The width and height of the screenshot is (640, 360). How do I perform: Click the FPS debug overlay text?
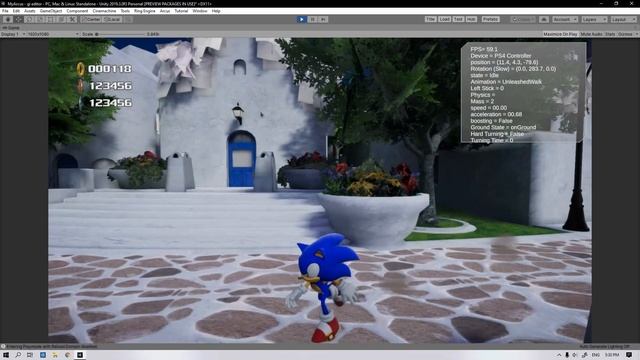pyautogui.click(x=484, y=49)
